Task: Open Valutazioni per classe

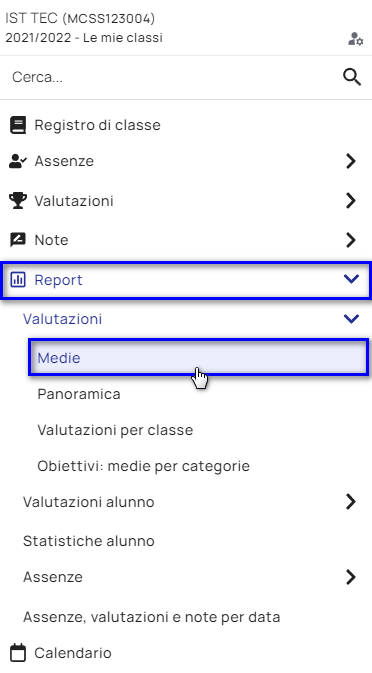Action: 115,430
